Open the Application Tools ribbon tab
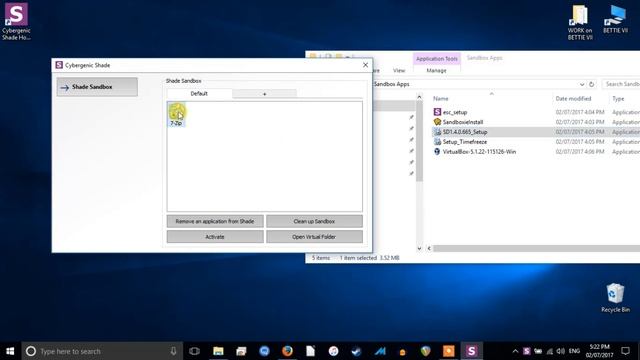Viewport: 640px width, 360px height. [437, 59]
